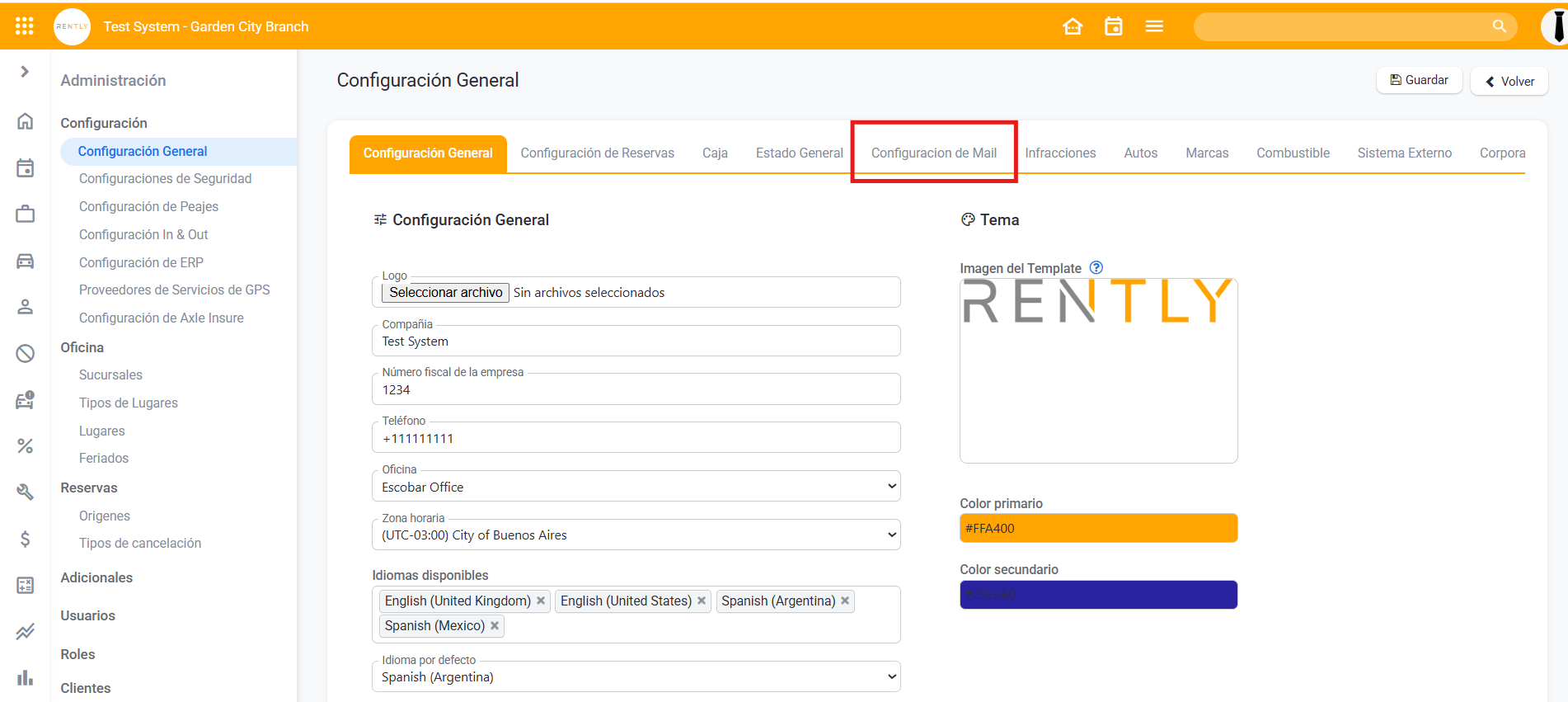Open the car icon in left sidebar
The width and height of the screenshot is (1568, 702).
(26, 261)
